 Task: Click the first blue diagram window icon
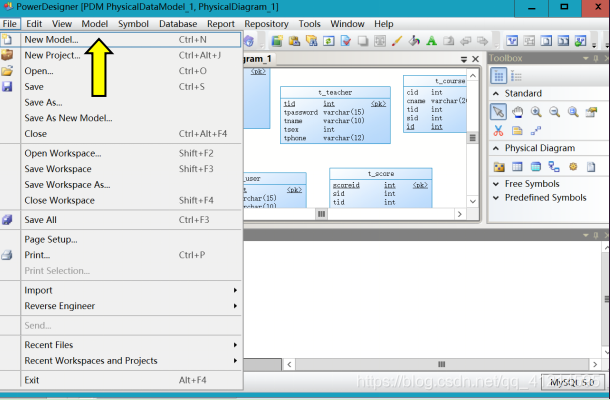(512, 41)
